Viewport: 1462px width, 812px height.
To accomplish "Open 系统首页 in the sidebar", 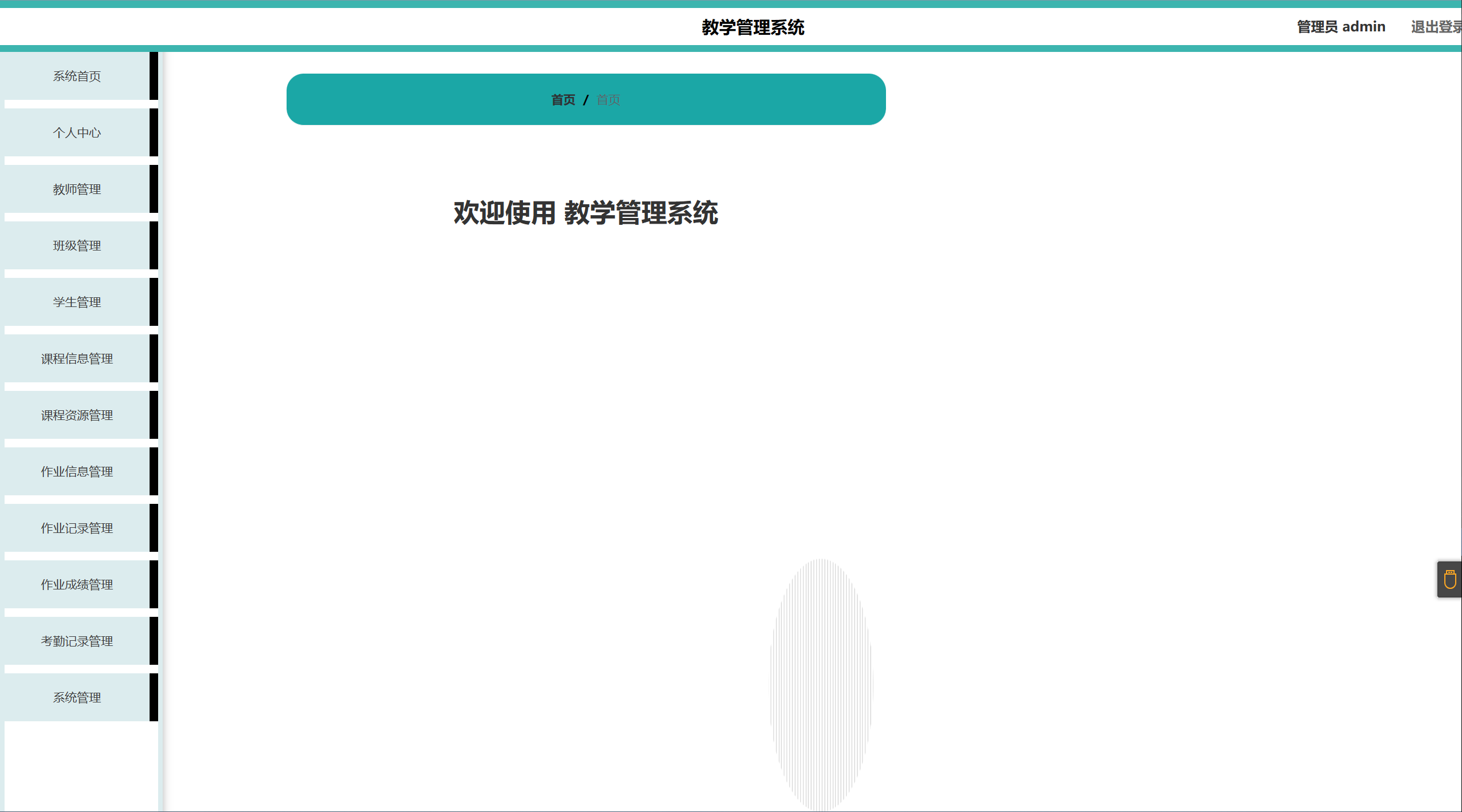I will 76,76.
